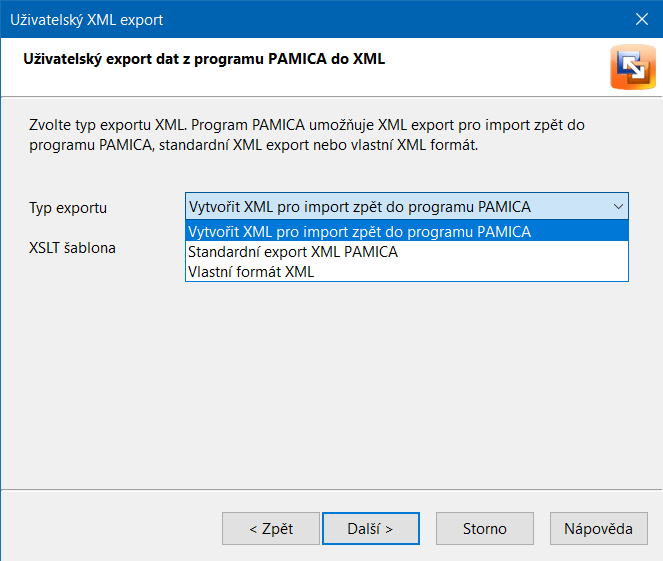663x561 pixels.
Task: Click the Uživatelský XML export title bar text
Action: [x=87, y=19]
